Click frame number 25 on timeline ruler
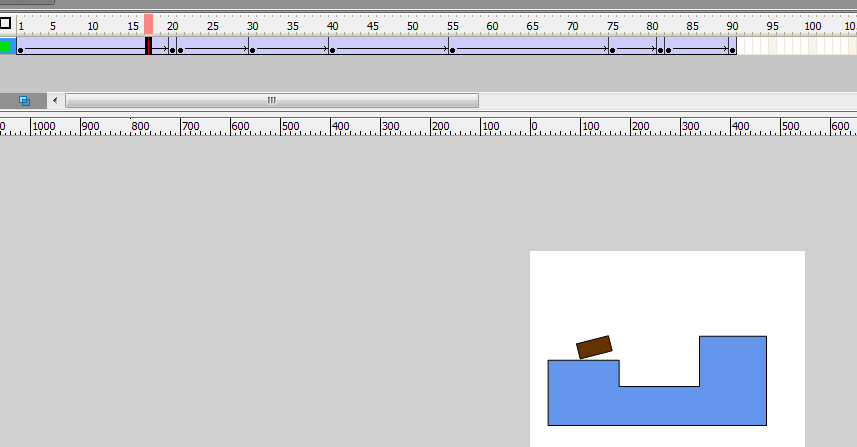The height and width of the screenshot is (447, 857). pos(213,26)
